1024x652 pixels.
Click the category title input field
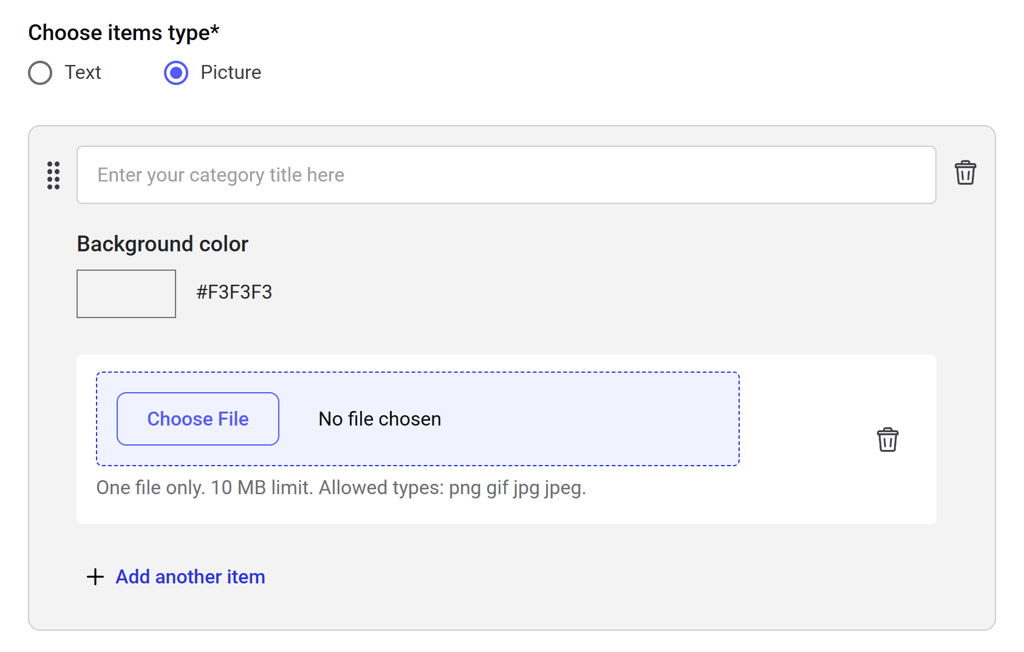click(x=506, y=175)
